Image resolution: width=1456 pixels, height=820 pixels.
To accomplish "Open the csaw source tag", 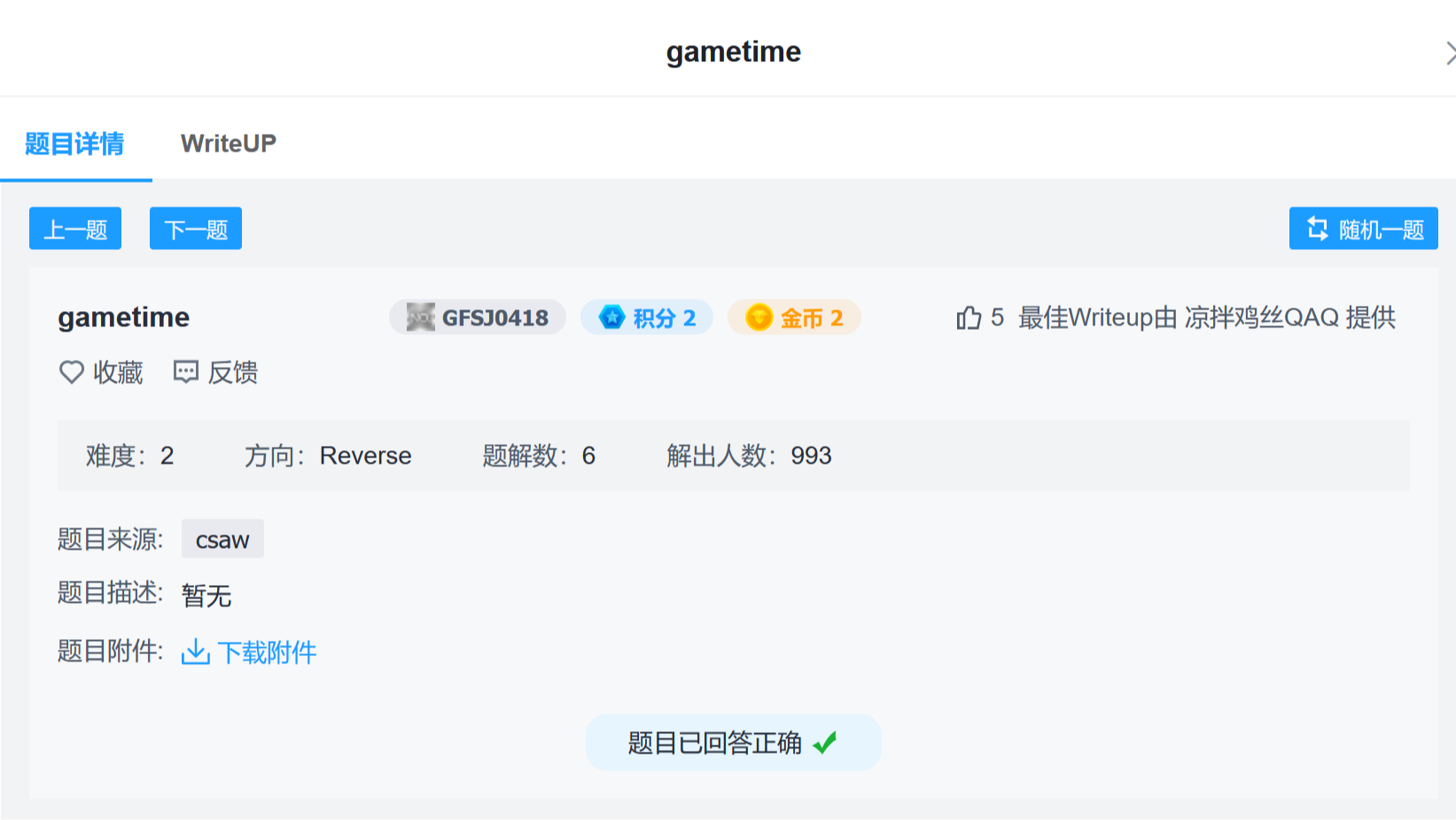I will pyautogui.click(x=222, y=538).
